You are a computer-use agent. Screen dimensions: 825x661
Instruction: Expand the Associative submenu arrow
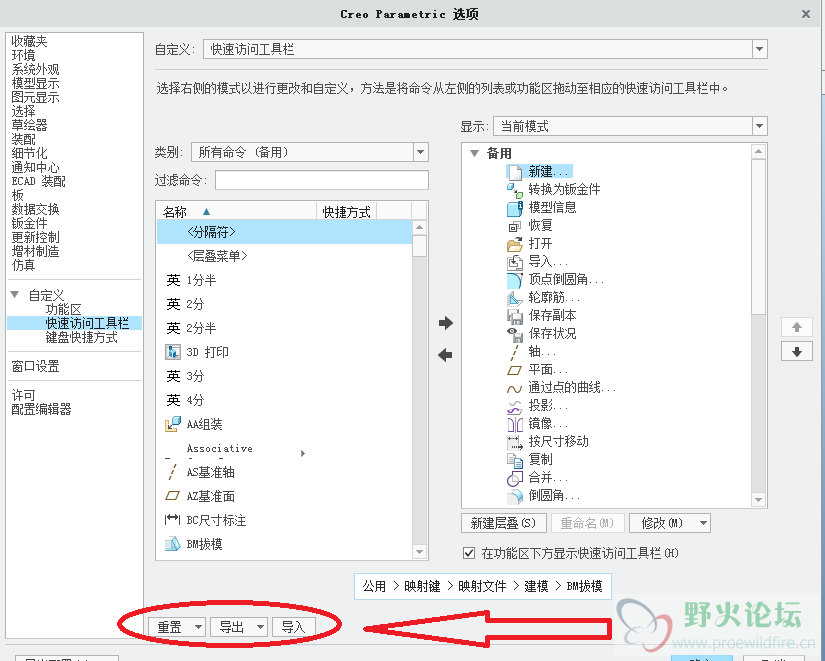pos(303,453)
